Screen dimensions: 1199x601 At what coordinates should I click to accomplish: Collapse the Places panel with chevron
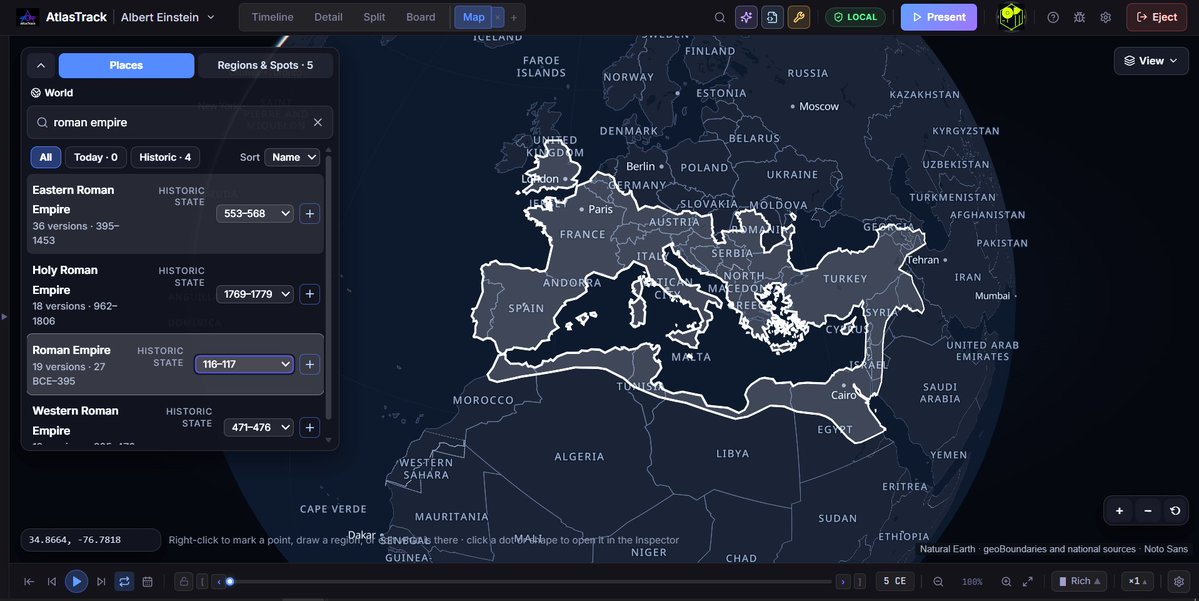(x=41, y=66)
